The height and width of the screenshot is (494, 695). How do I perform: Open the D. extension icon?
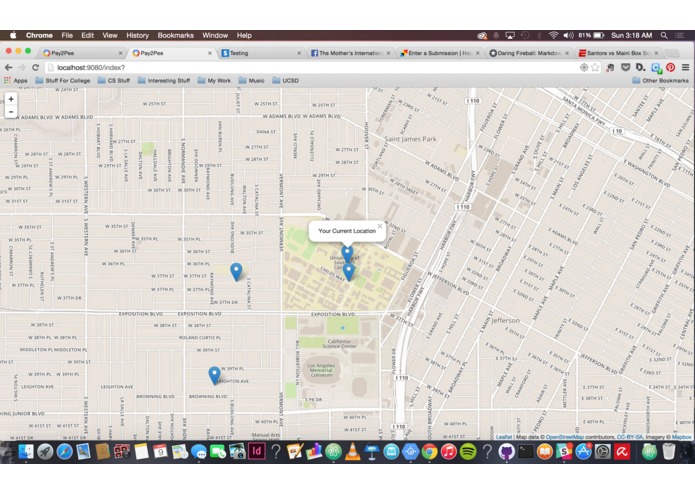tap(640, 67)
